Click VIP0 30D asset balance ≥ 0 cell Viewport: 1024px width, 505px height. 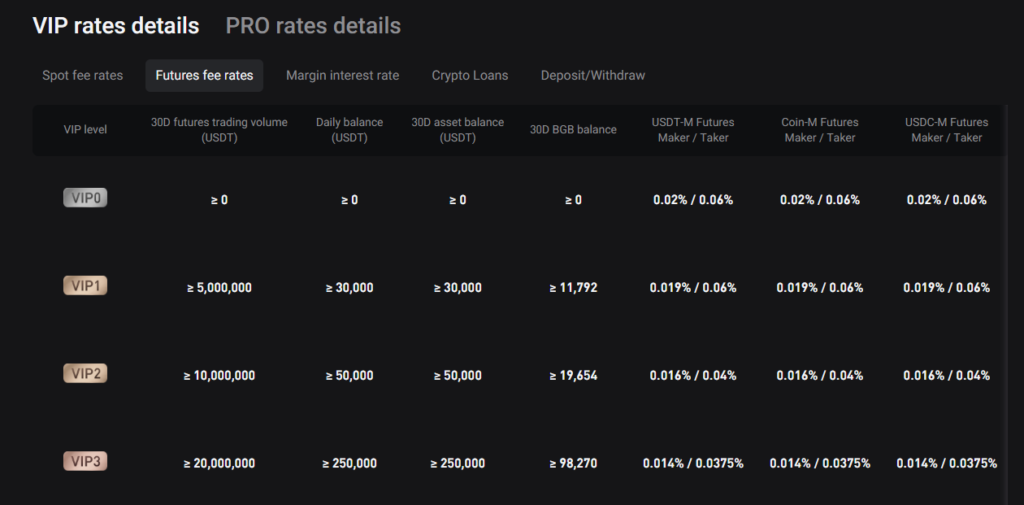click(x=457, y=200)
